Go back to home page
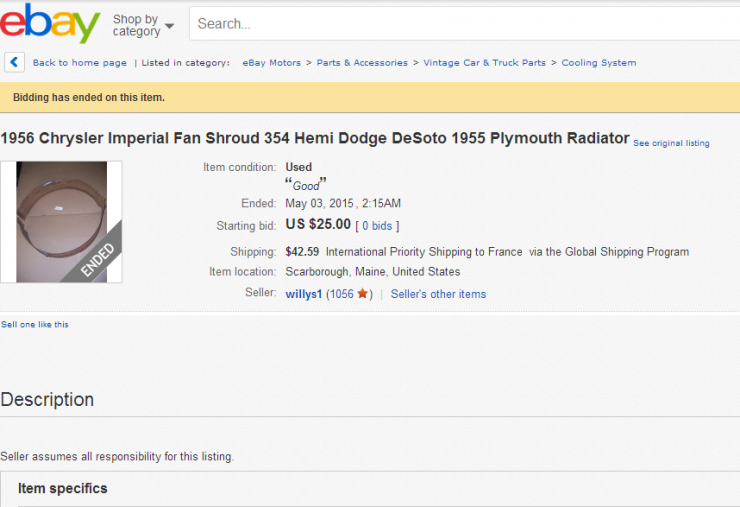 click(x=79, y=63)
